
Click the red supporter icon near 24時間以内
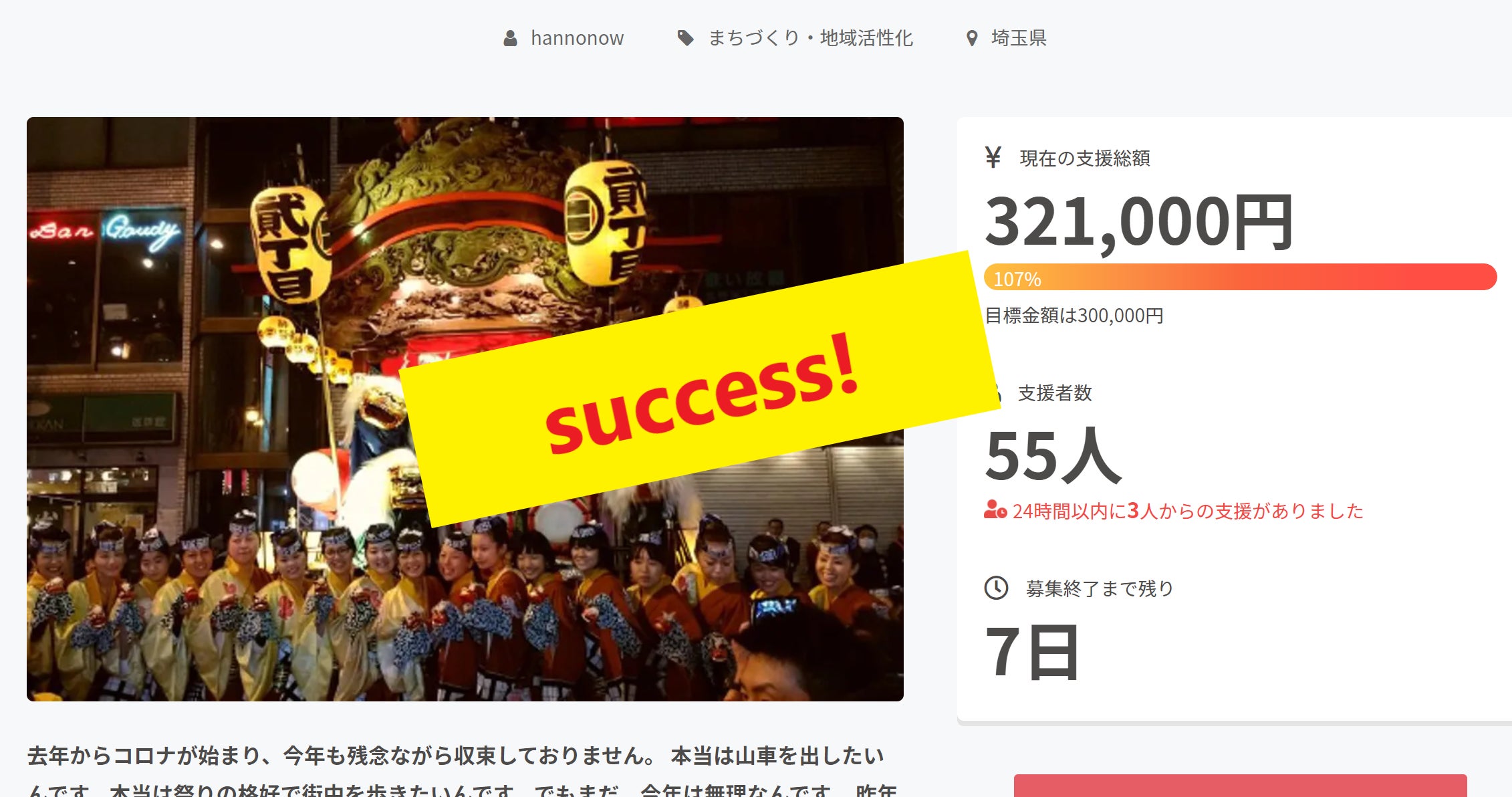point(995,510)
